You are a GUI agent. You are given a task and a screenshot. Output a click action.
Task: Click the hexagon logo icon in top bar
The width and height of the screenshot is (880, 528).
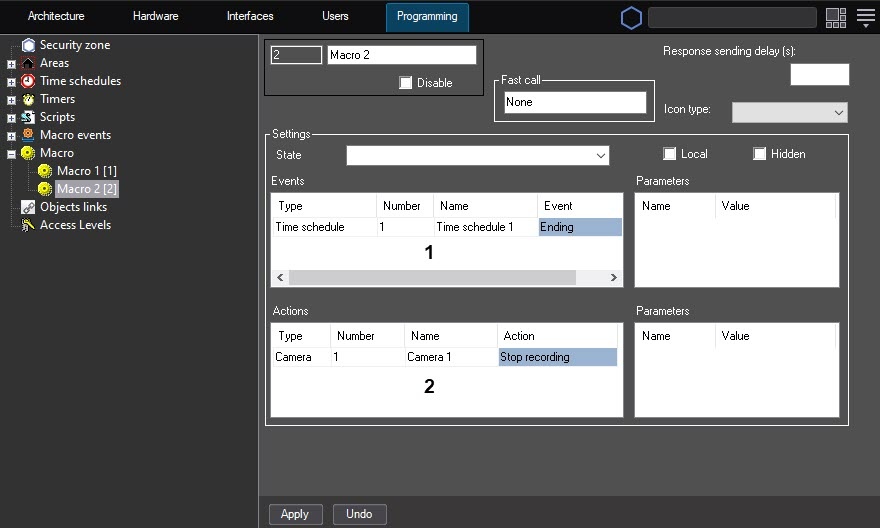pos(631,18)
